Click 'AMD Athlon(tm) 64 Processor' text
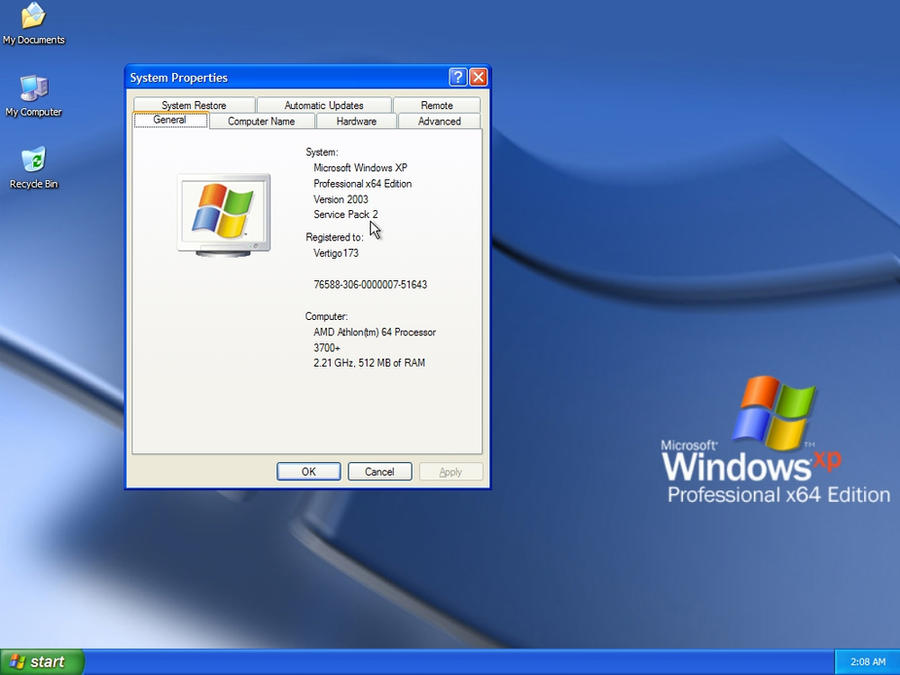This screenshot has width=900, height=675. point(374,332)
